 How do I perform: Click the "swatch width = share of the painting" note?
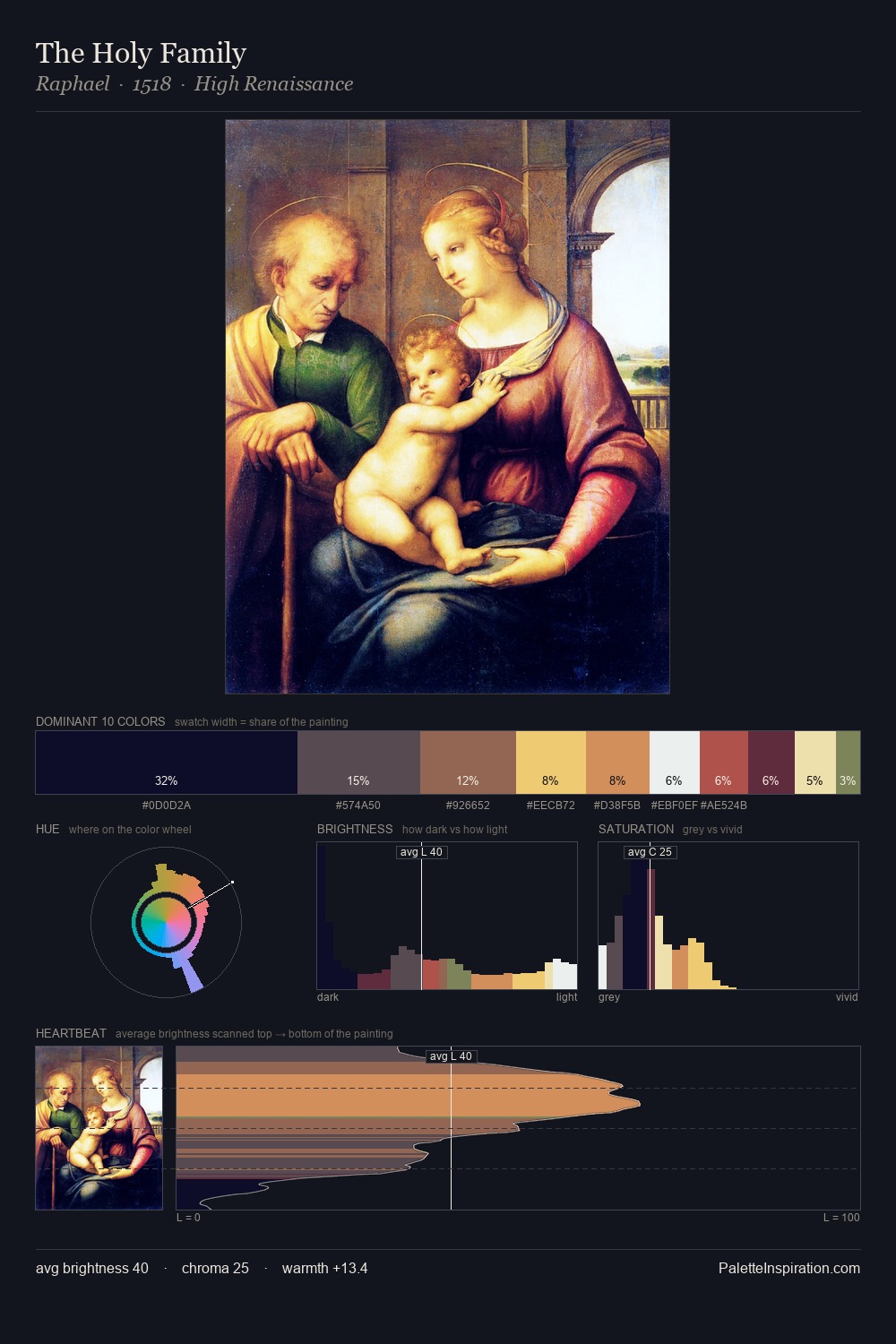tap(262, 722)
